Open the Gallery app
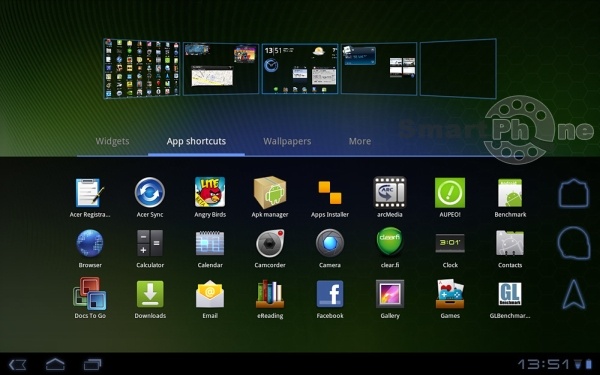 click(390, 294)
